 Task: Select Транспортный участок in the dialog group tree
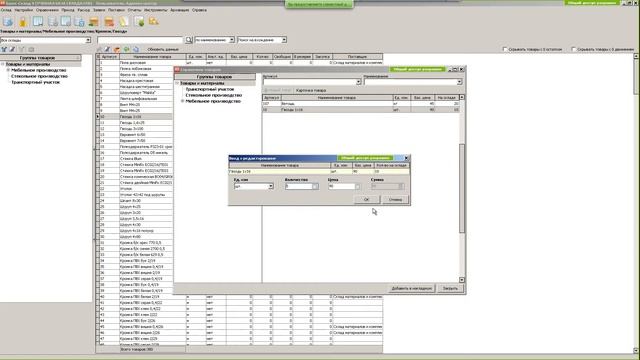(x=210, y=89)
